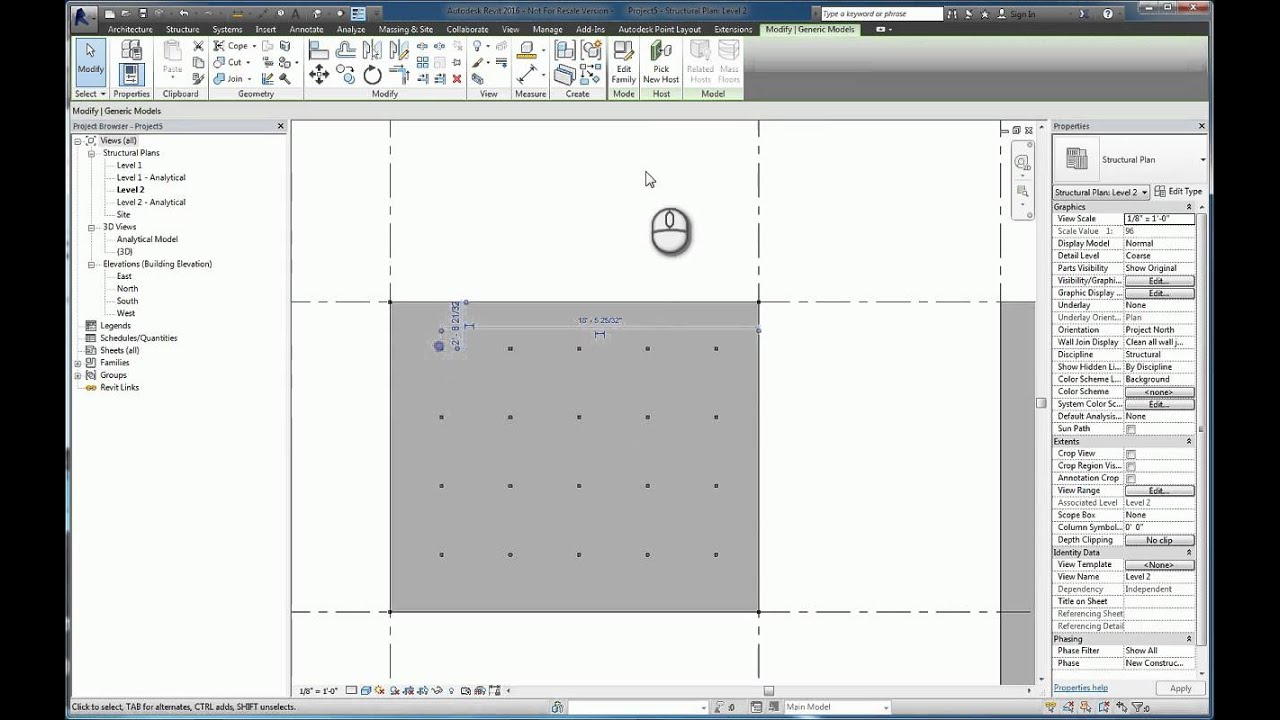Toggle the Sun Path checkbox

[x=1131, y=429]
